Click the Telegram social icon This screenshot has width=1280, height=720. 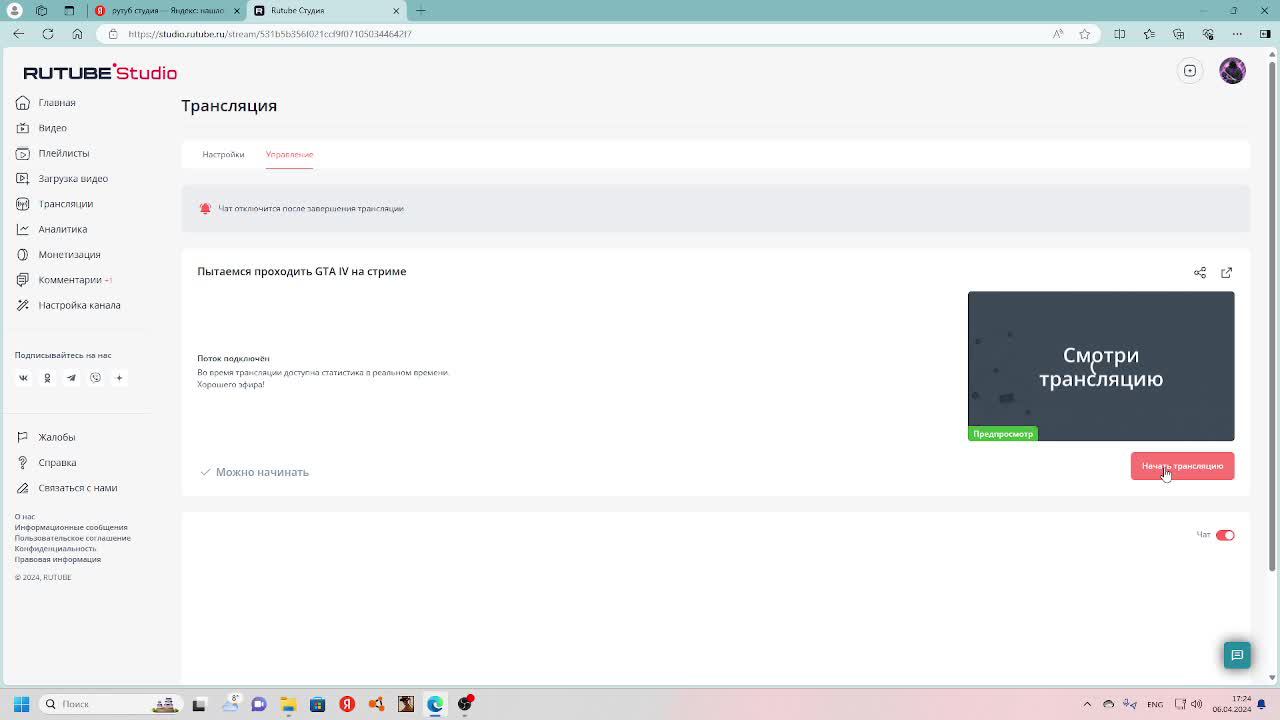tap(71, 378)
